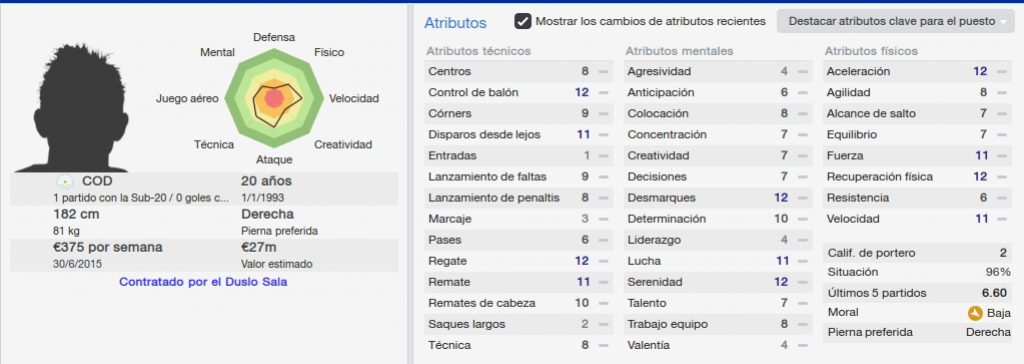The image size is (1024, 364).
Task: Click the attribute polygon radar chart
Action: click(x=274, y=99)
